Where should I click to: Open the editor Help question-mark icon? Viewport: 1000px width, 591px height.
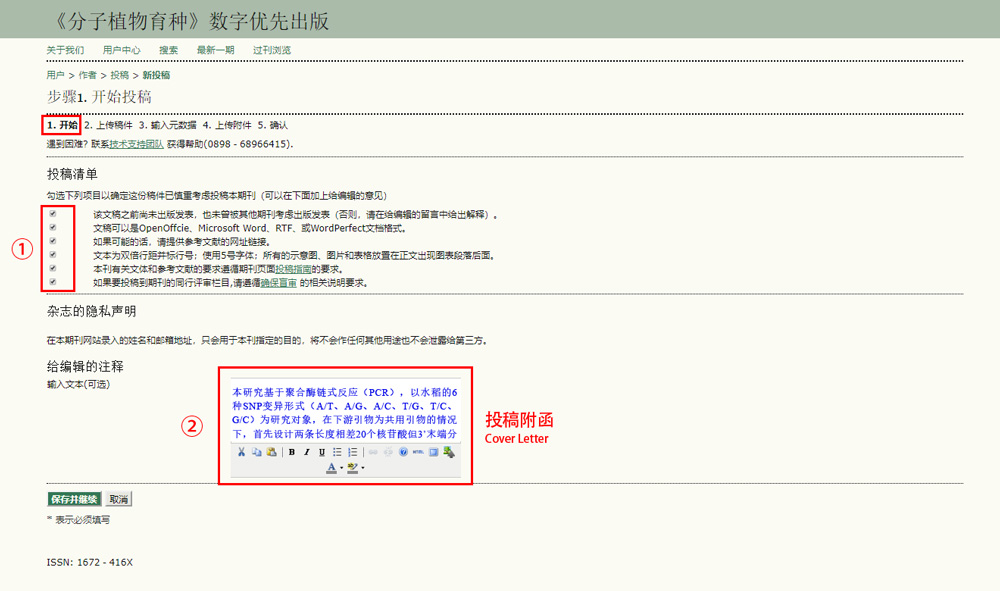pos(403,452)
